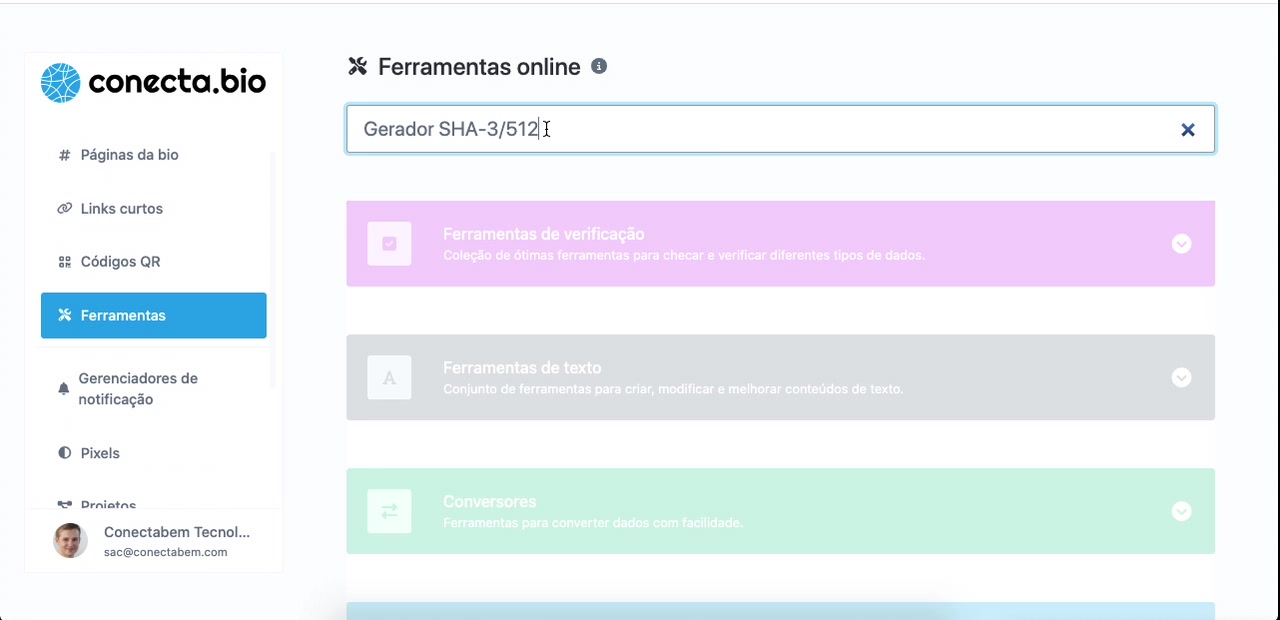Select the Pixels half-circle icon

click(x=63, y=453)
